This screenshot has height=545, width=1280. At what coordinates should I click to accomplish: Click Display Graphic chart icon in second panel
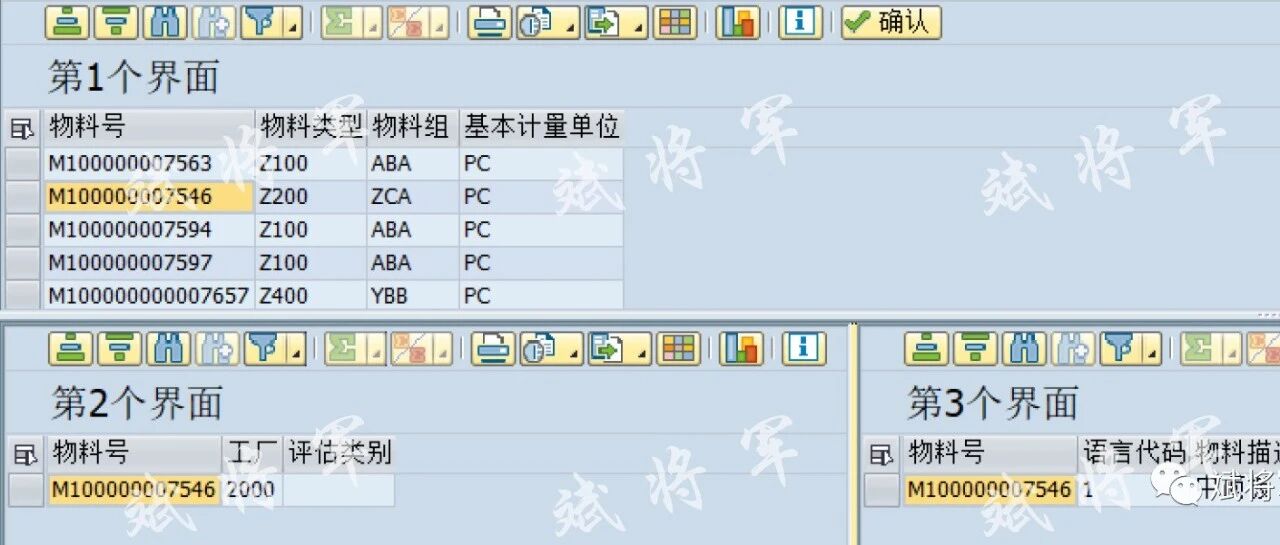click(742, 348)
